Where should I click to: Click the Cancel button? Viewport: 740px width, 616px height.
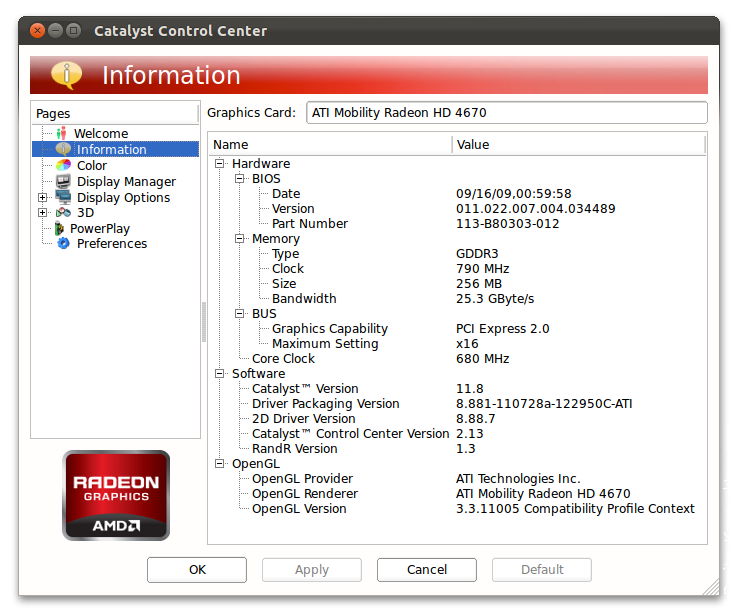pyautogui.click(x=427, y=570)
